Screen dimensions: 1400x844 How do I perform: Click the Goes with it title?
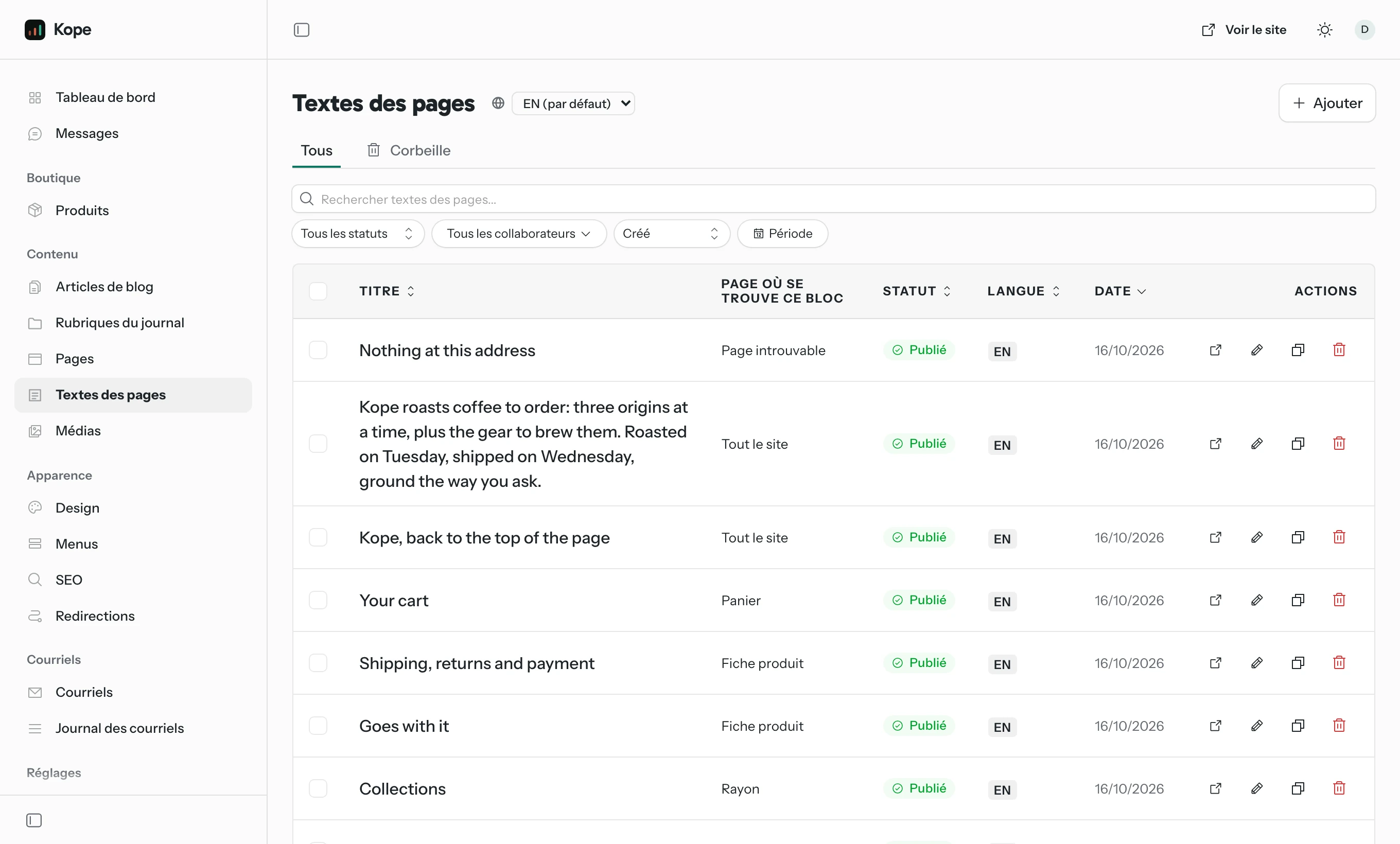(x=404, y=726)
